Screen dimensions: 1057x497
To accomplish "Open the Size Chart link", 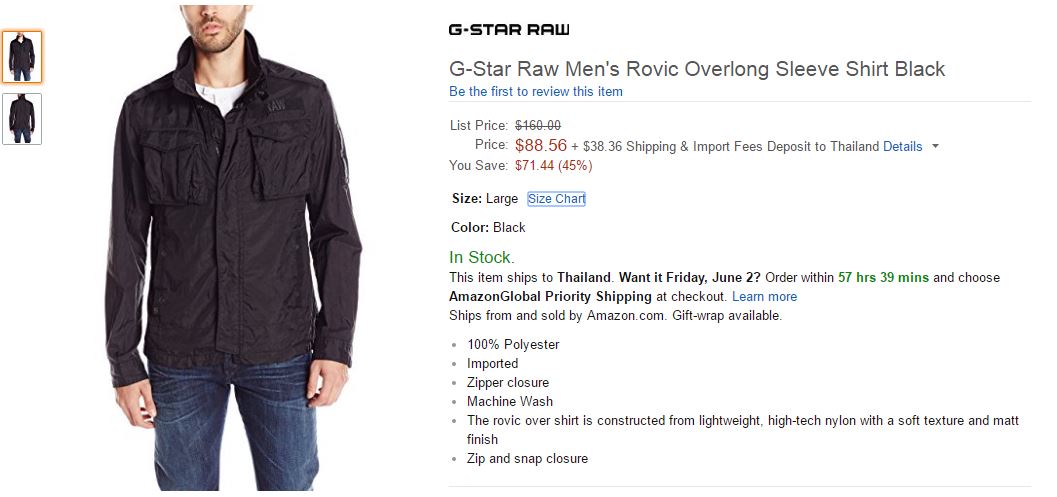I will [556, 199].
